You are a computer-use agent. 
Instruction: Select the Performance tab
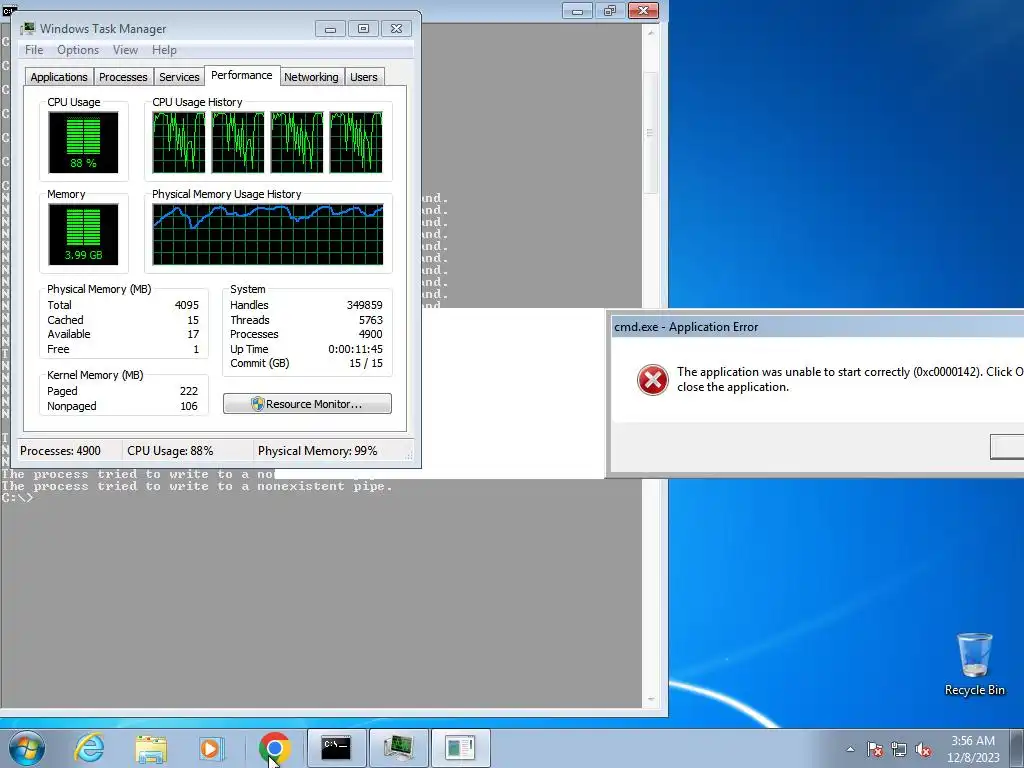[242, 76]
